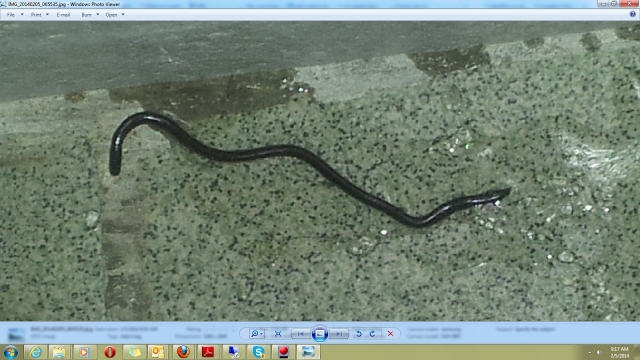Open the zoom magnifier control
The image size is (640, 360).
256,334
